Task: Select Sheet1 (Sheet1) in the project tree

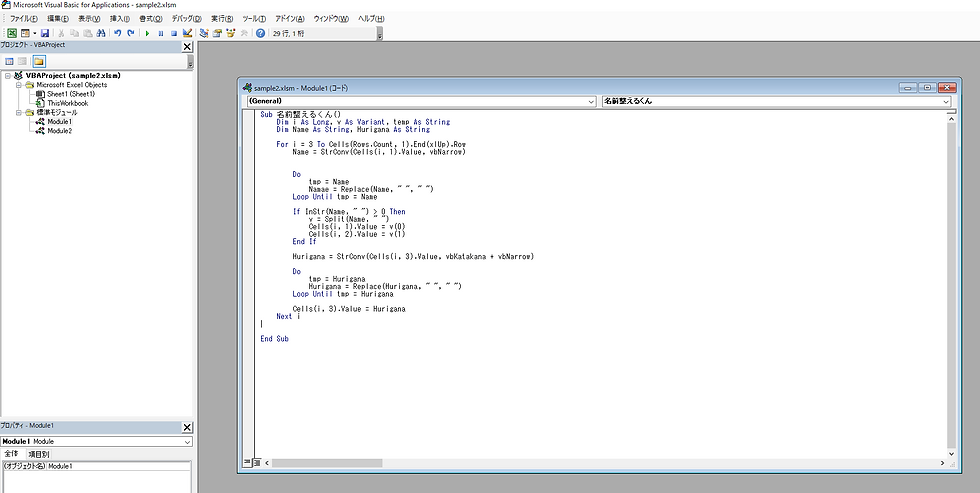Action: (x=71, y=94)
